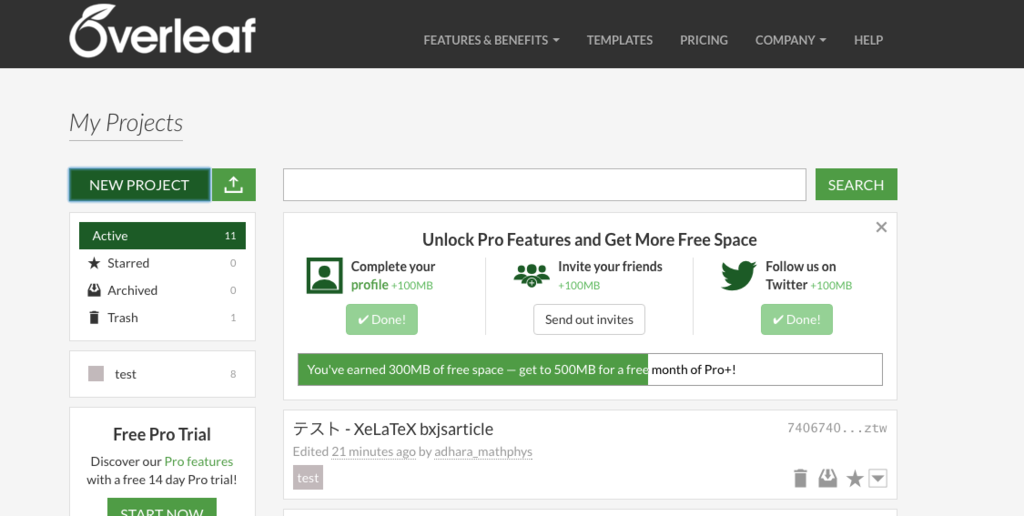Click the Send out invites button
Image resolution: width=1024 pixels, height=516 pixels.
tap(589, 319)
